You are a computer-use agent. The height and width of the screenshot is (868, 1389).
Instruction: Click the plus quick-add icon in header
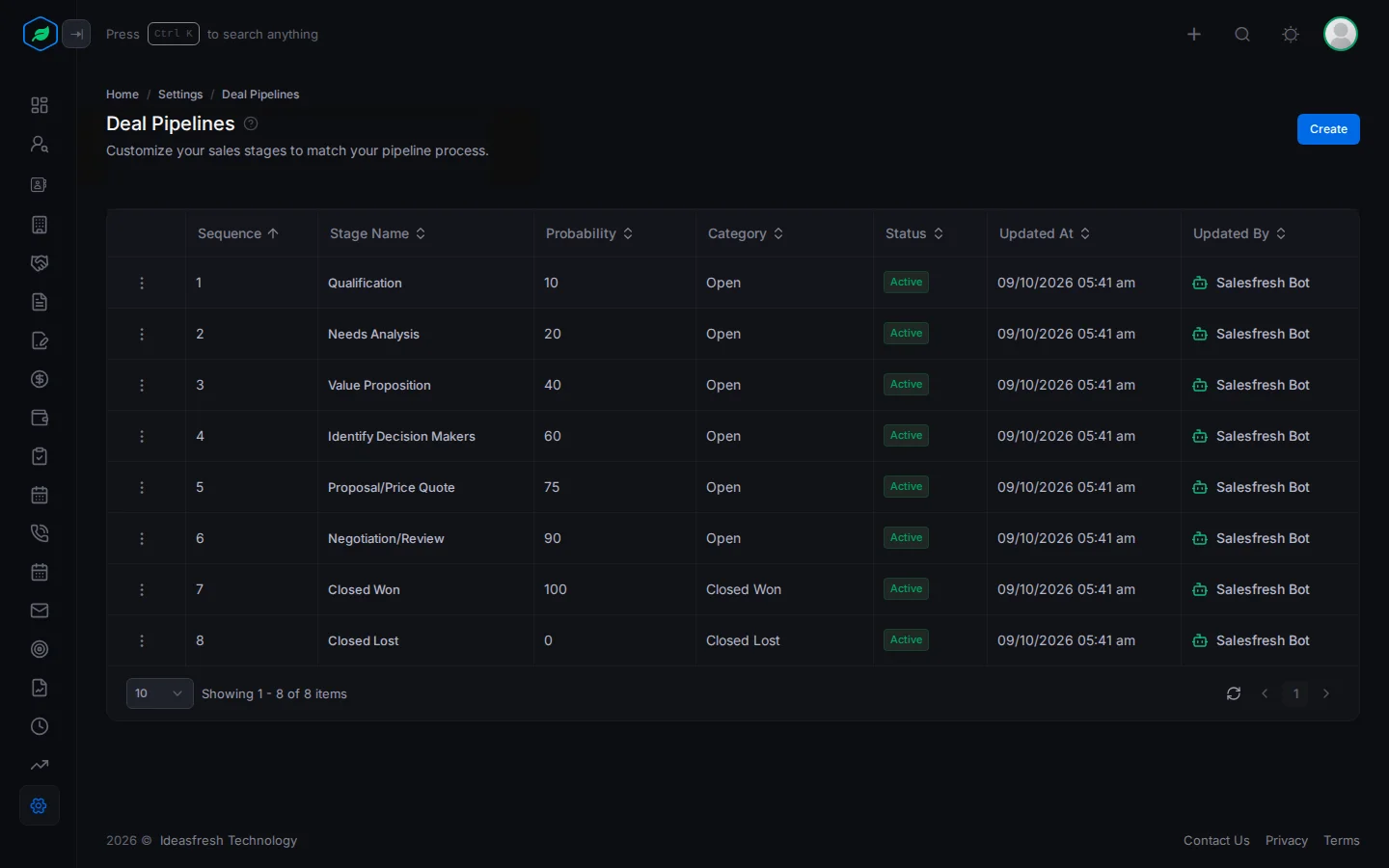[1194, 34]
